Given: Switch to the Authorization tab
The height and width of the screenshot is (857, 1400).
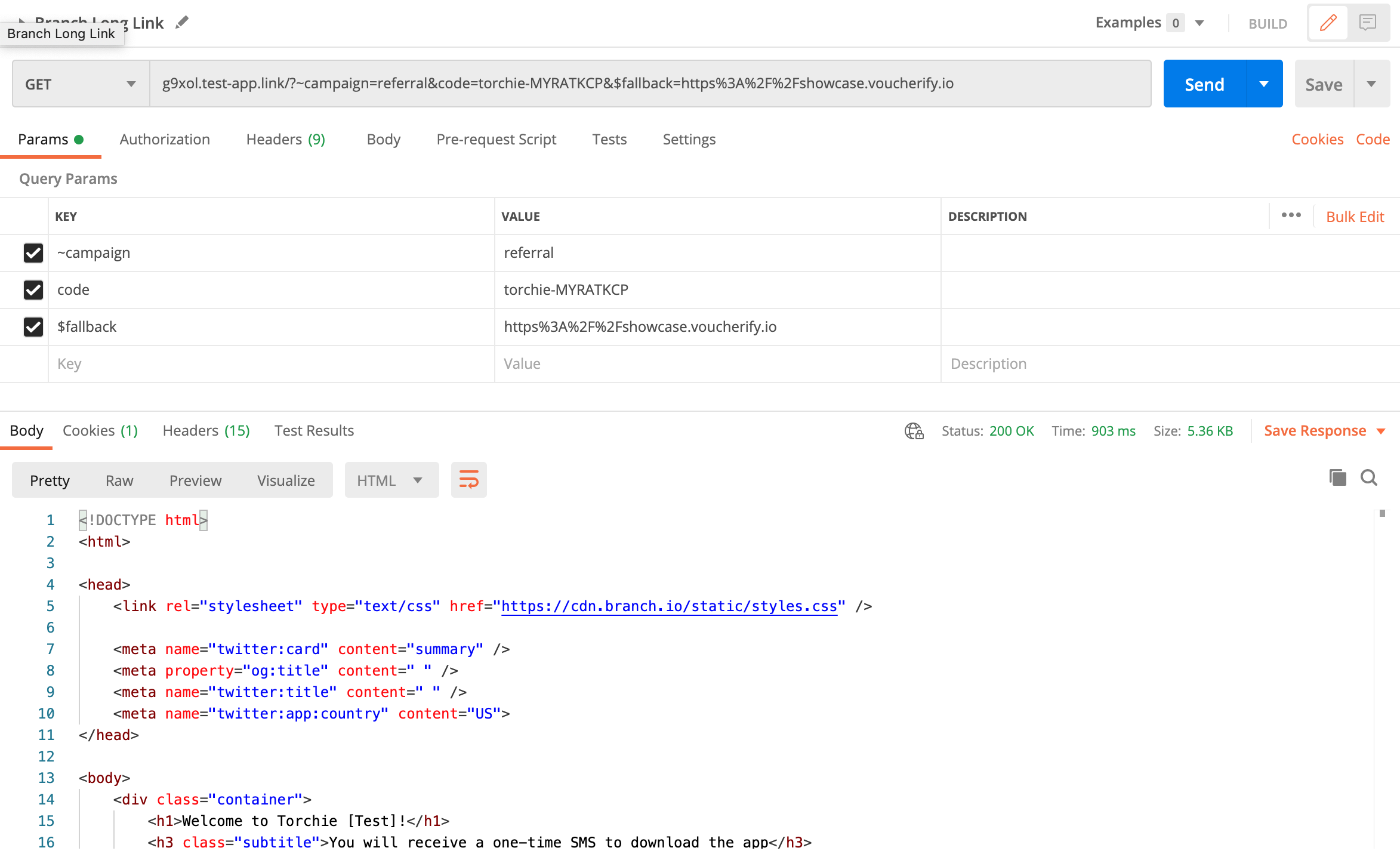Looking at the screenshot, I should (x=165, y=139).
